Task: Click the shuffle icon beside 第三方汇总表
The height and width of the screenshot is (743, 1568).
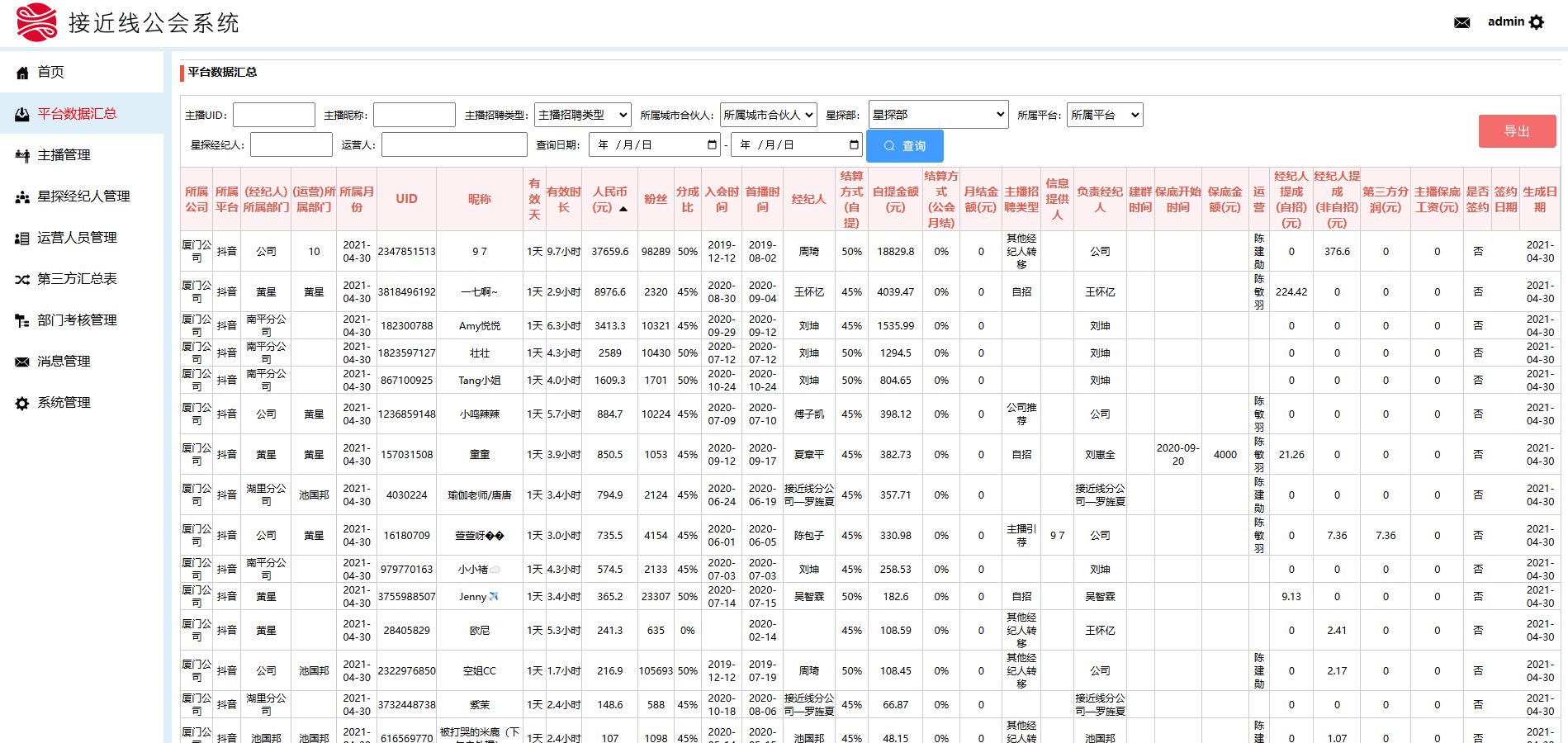Action: (x=22, y=279)
